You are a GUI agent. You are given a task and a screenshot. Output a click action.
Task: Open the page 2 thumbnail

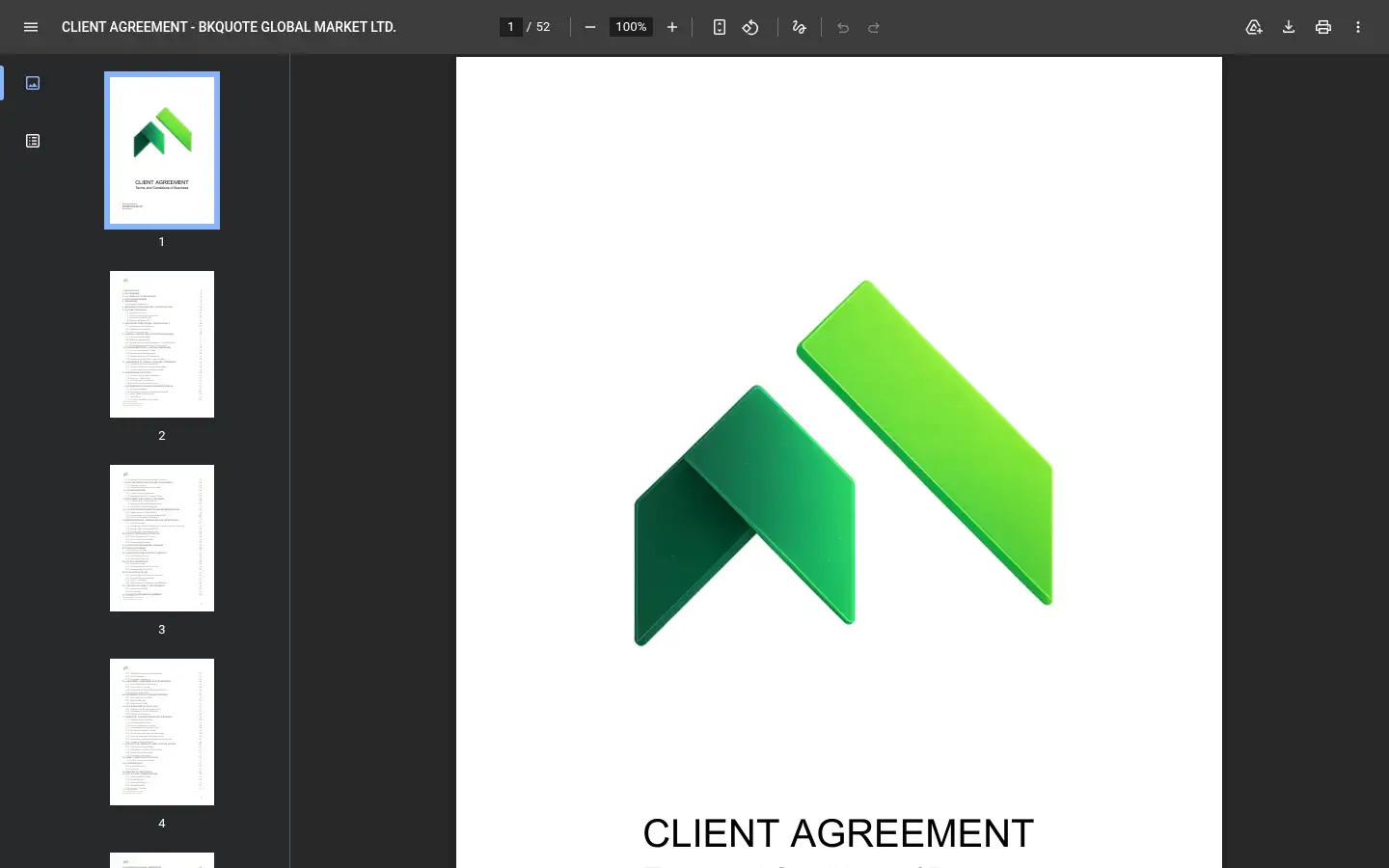click(x=162, y=344)
